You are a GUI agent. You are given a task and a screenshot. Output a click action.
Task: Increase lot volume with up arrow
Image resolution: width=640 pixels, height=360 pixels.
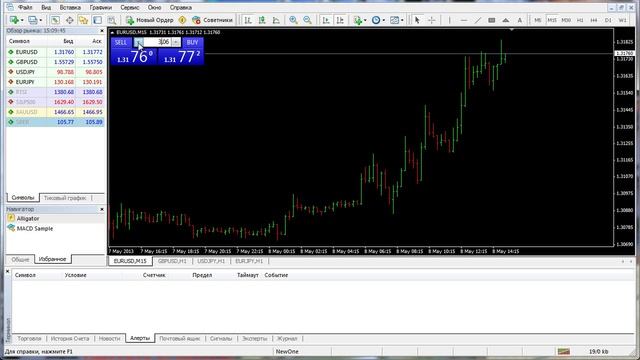[176, 42]
